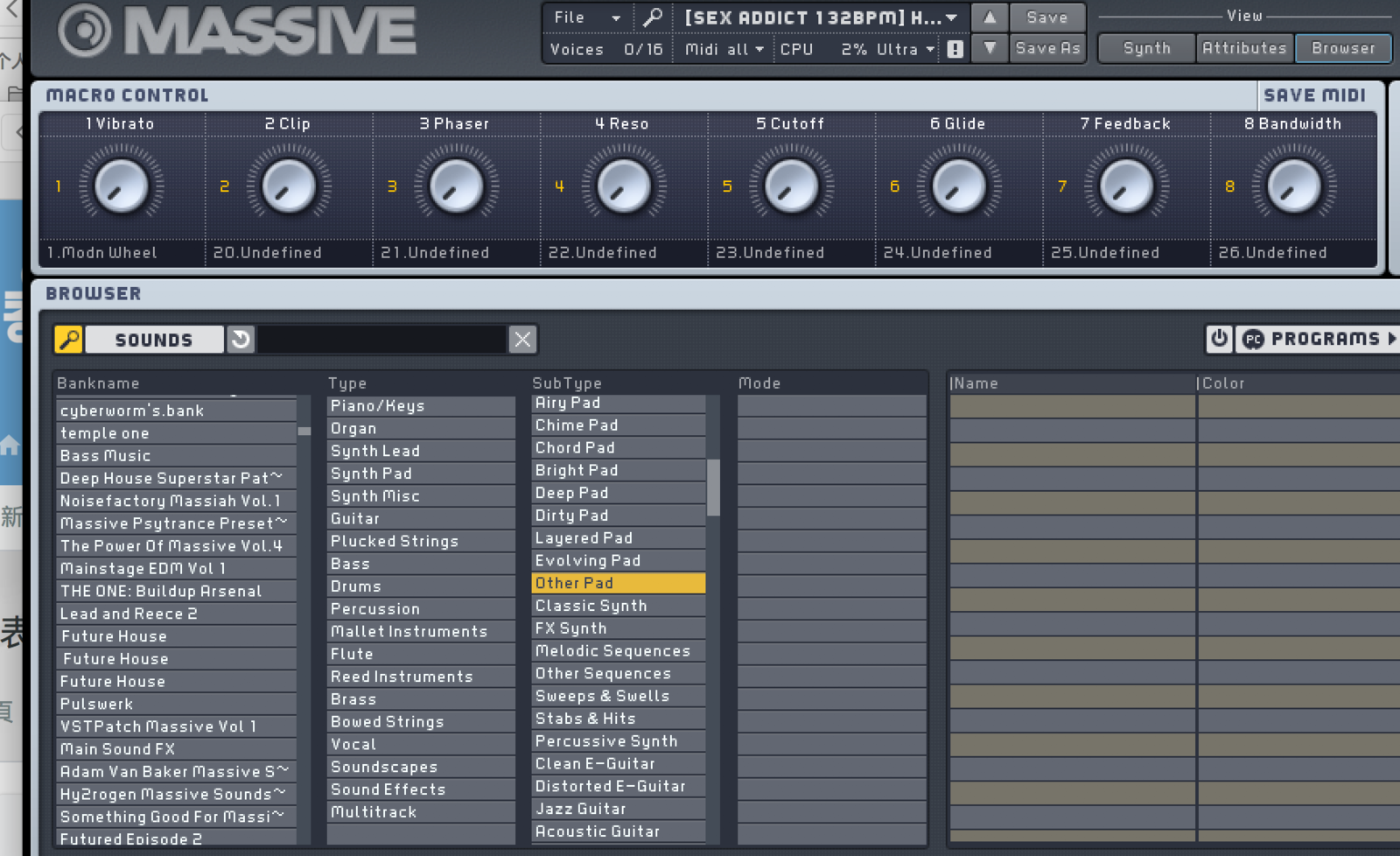This screenshot has width=1400, height=856.
Task: Open the Ultra quality dropdown
Action: tap(906, 50)
